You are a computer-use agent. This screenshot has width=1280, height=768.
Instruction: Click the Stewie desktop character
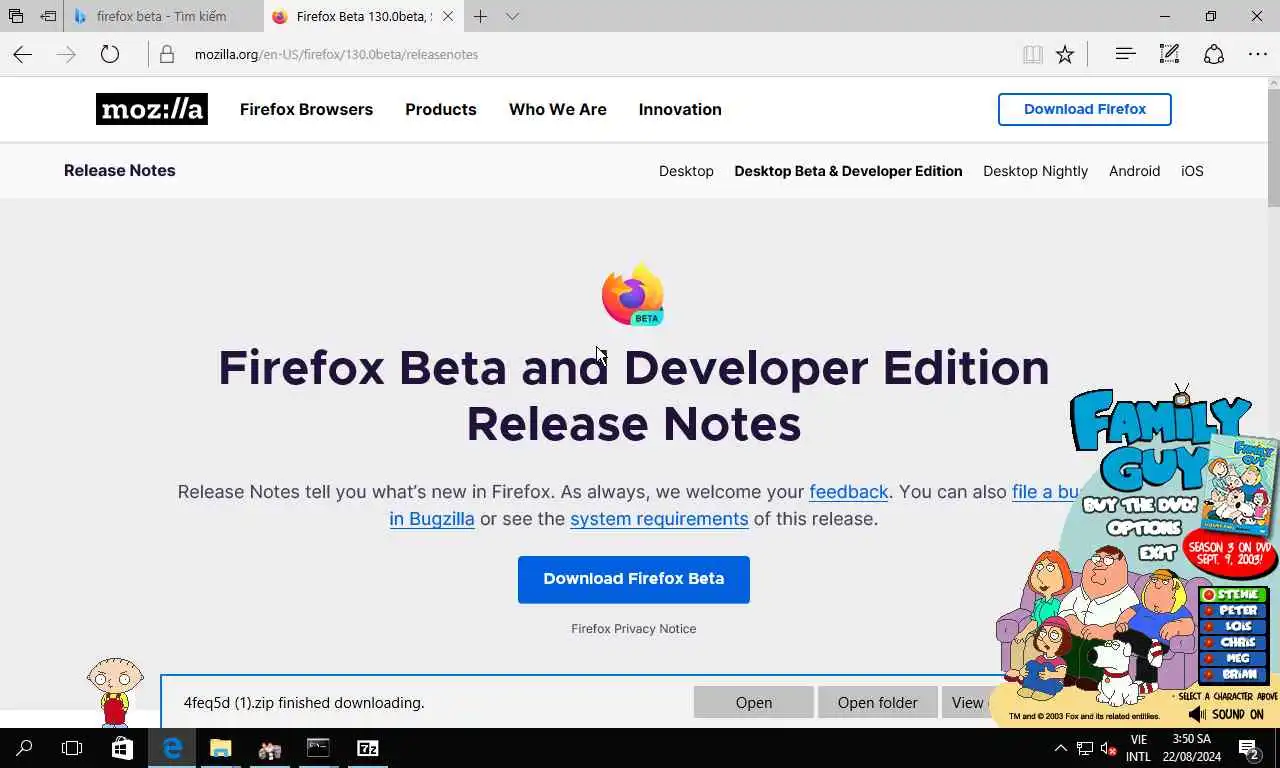(114, 692)
